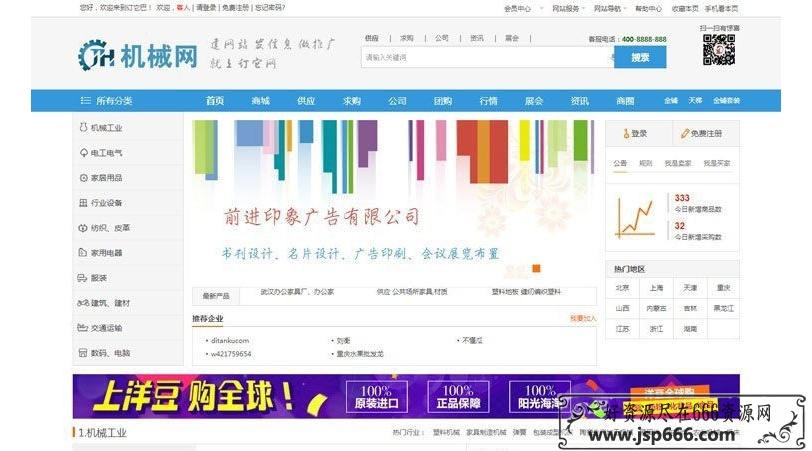
Task: Click the 登录 key icon
Action: [x=626, y=133]
